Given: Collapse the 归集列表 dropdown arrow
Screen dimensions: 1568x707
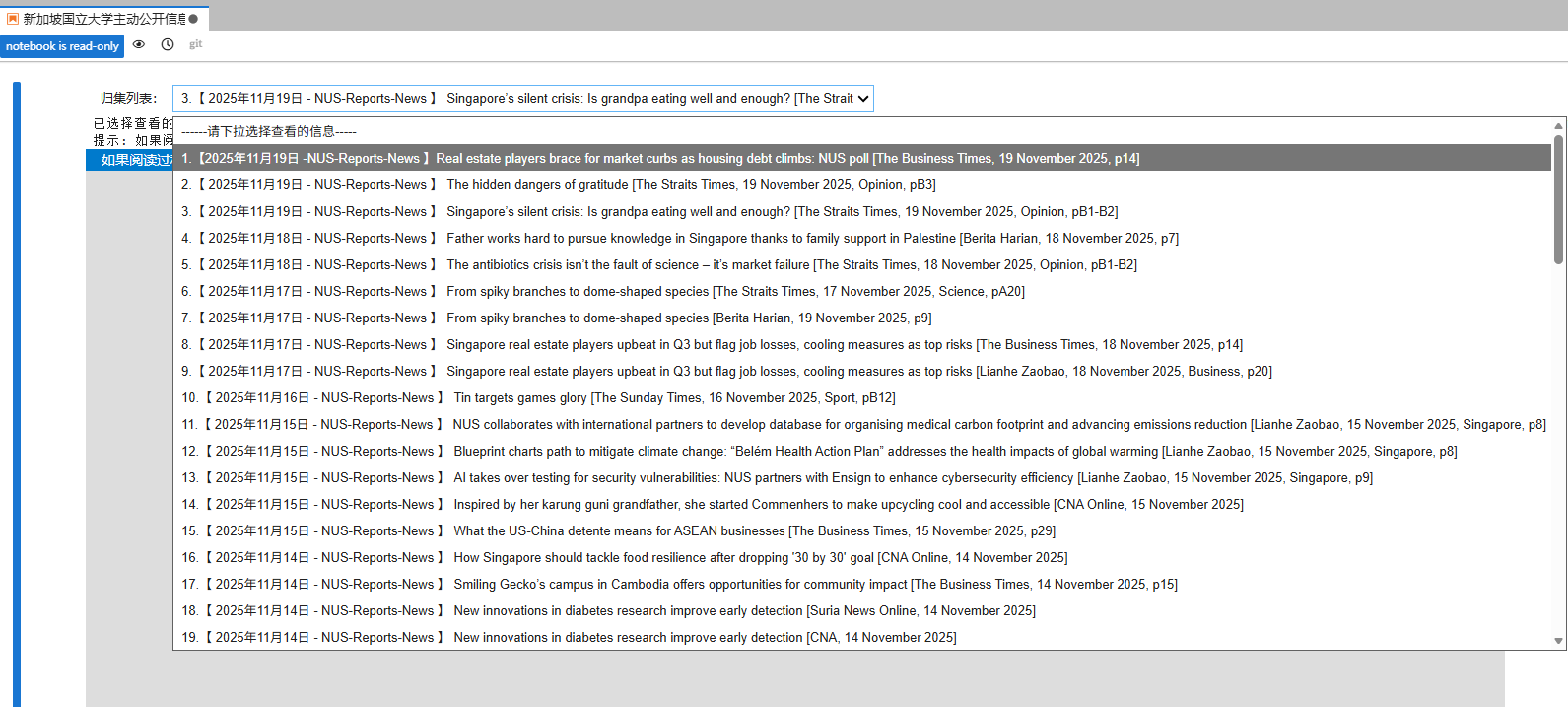Looking at the screenshot, I should click(863, 99).
